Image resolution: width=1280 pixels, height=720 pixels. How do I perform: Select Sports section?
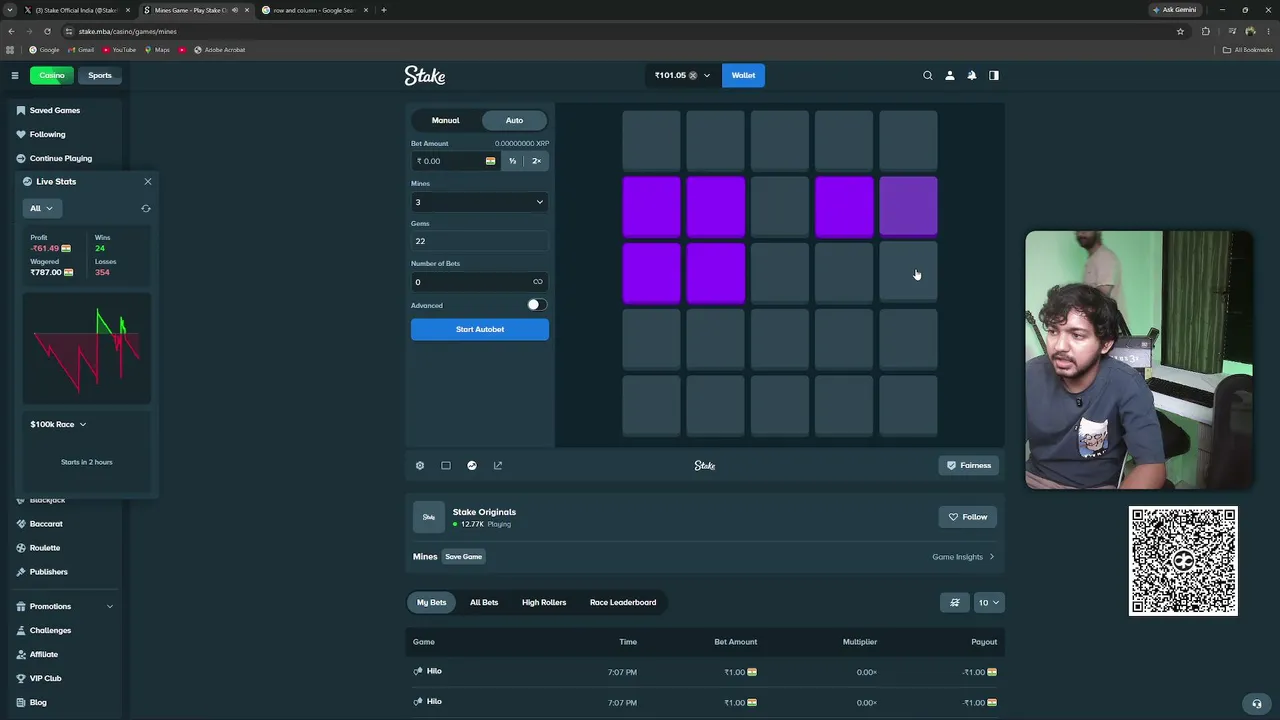[x=100, y=75]
